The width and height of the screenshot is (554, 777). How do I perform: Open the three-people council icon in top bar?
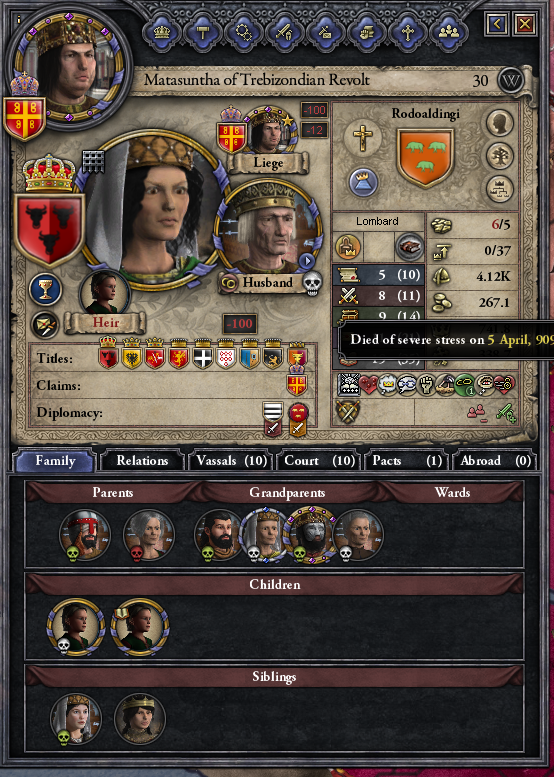point(449,33)
